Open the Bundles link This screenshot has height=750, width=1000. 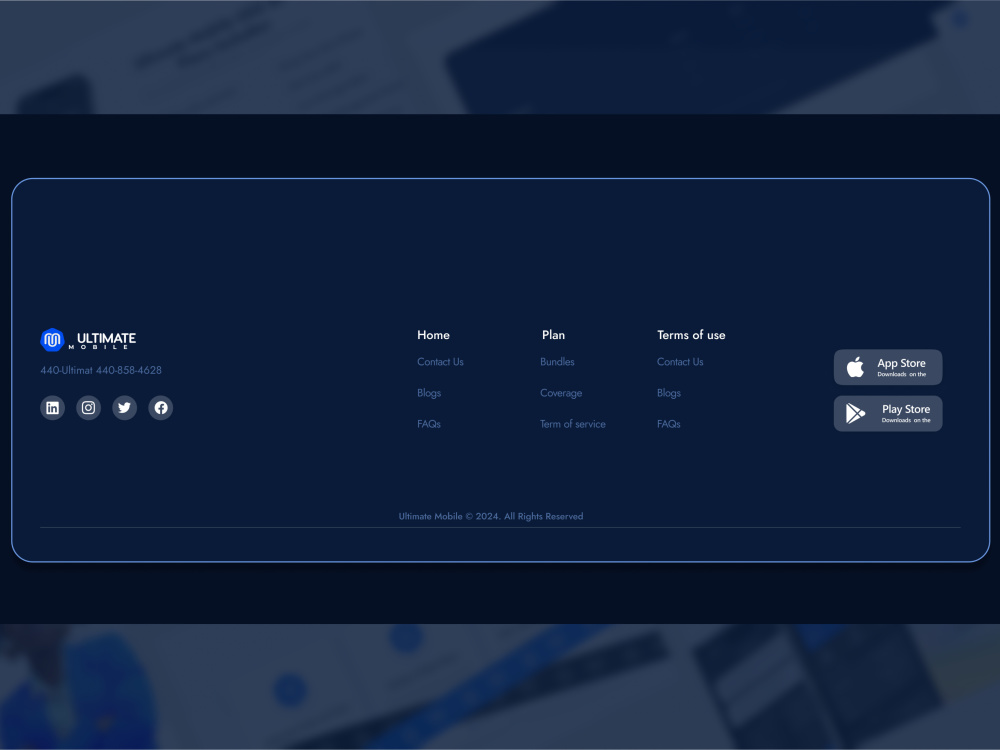pos(557,362)
